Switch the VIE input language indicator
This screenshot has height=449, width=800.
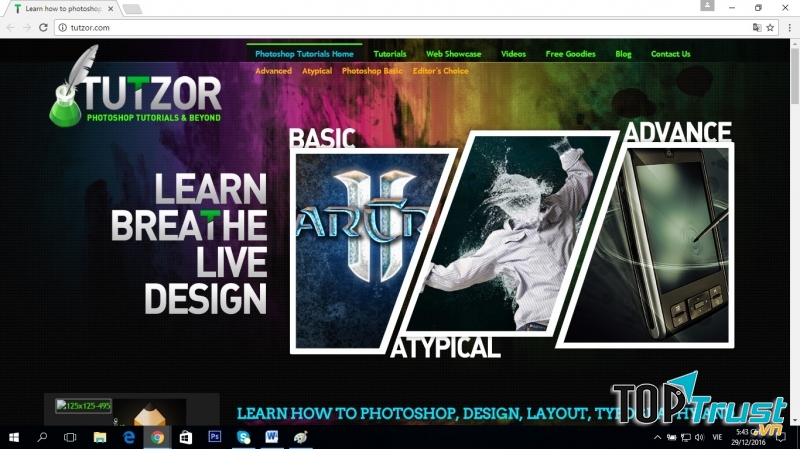point(717,437)
